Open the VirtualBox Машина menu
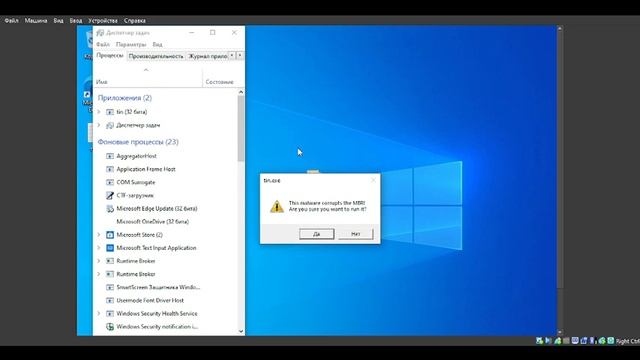 (x=36, y=20)
